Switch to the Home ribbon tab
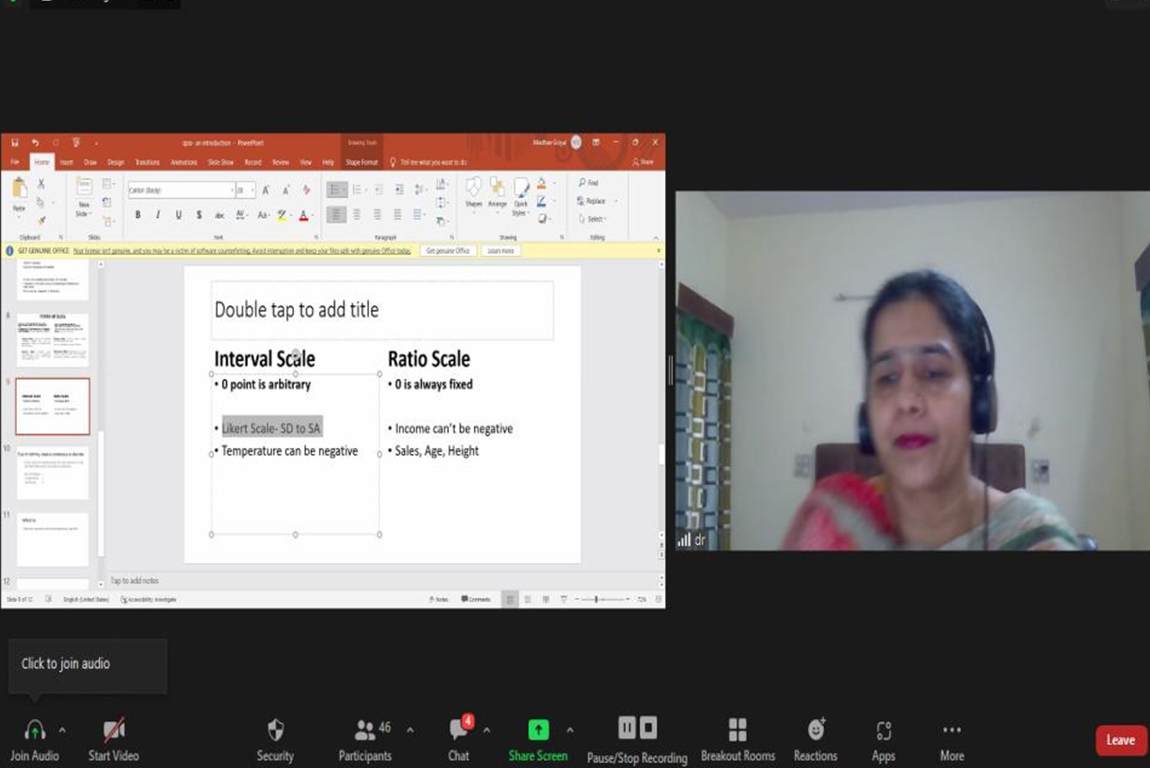 (41, 162)
